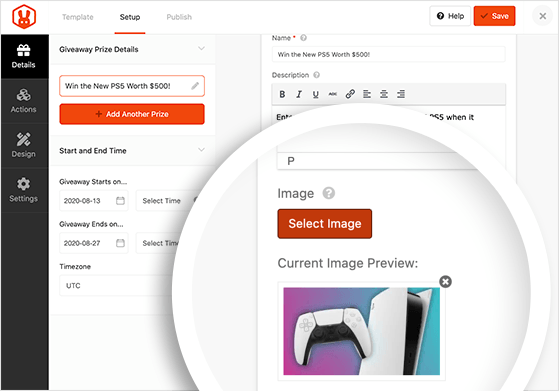
Task: Click the PS5 image preview thumbnail
Action: pos(361,331)
